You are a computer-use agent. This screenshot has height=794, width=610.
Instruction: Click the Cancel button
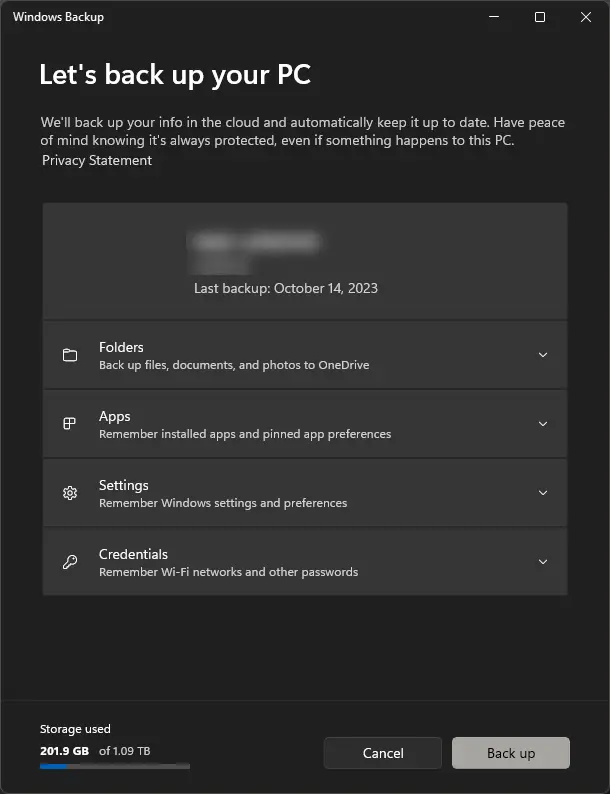383,753
